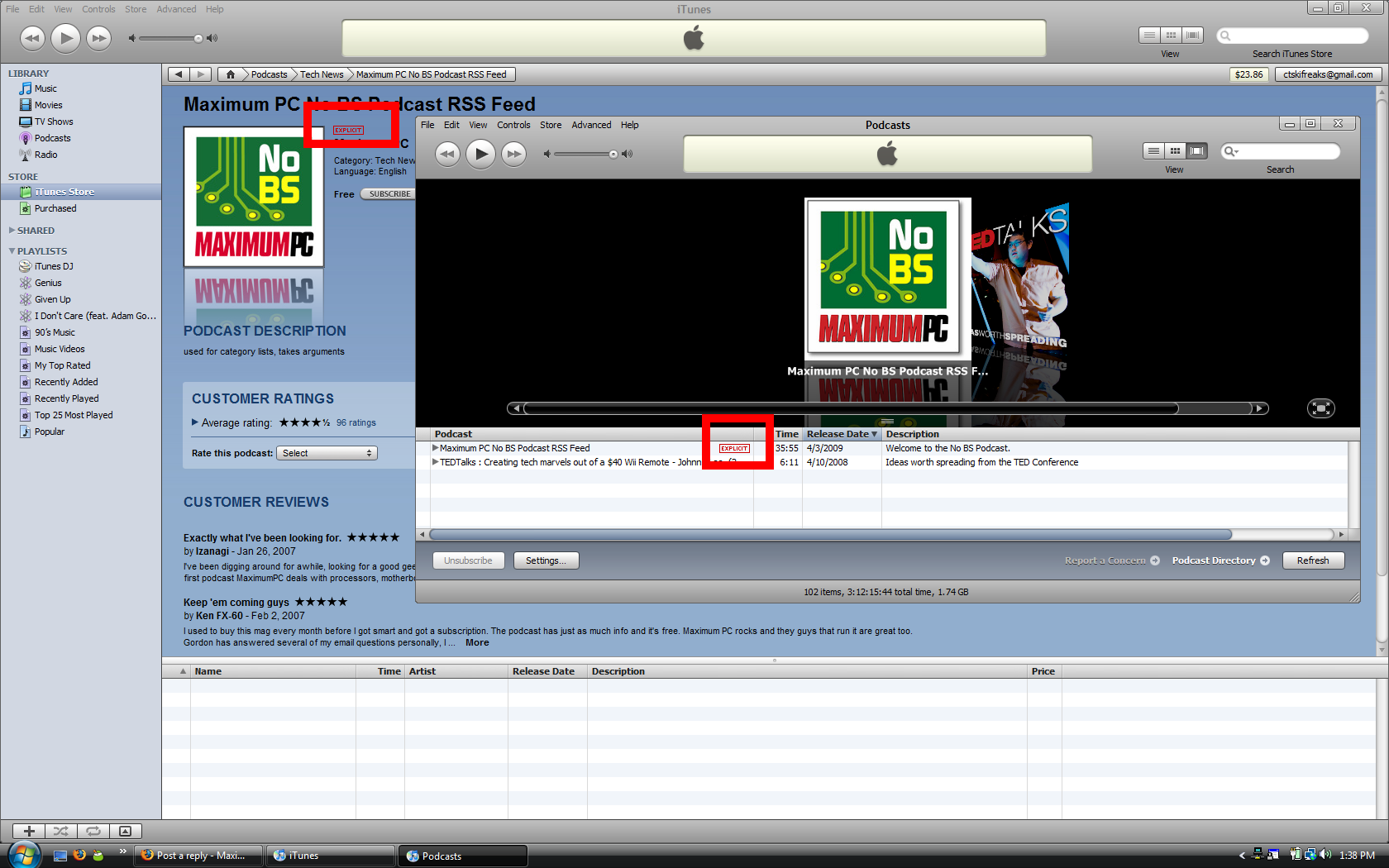Open the account email button
The width and height of the screenshot is (1389, 868).
(1329, 74)
